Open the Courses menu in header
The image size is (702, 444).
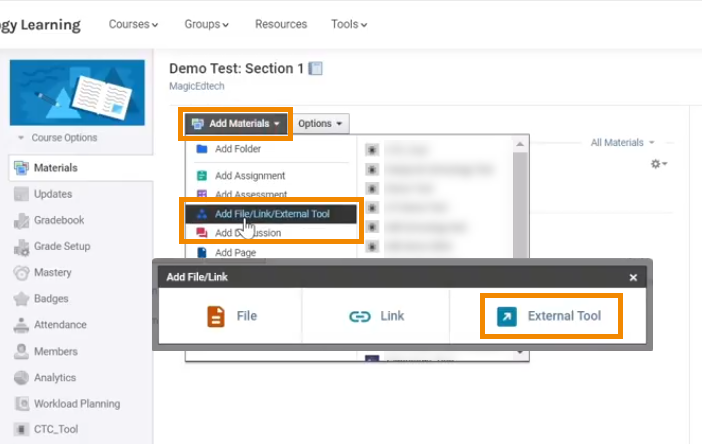point(133,24)
